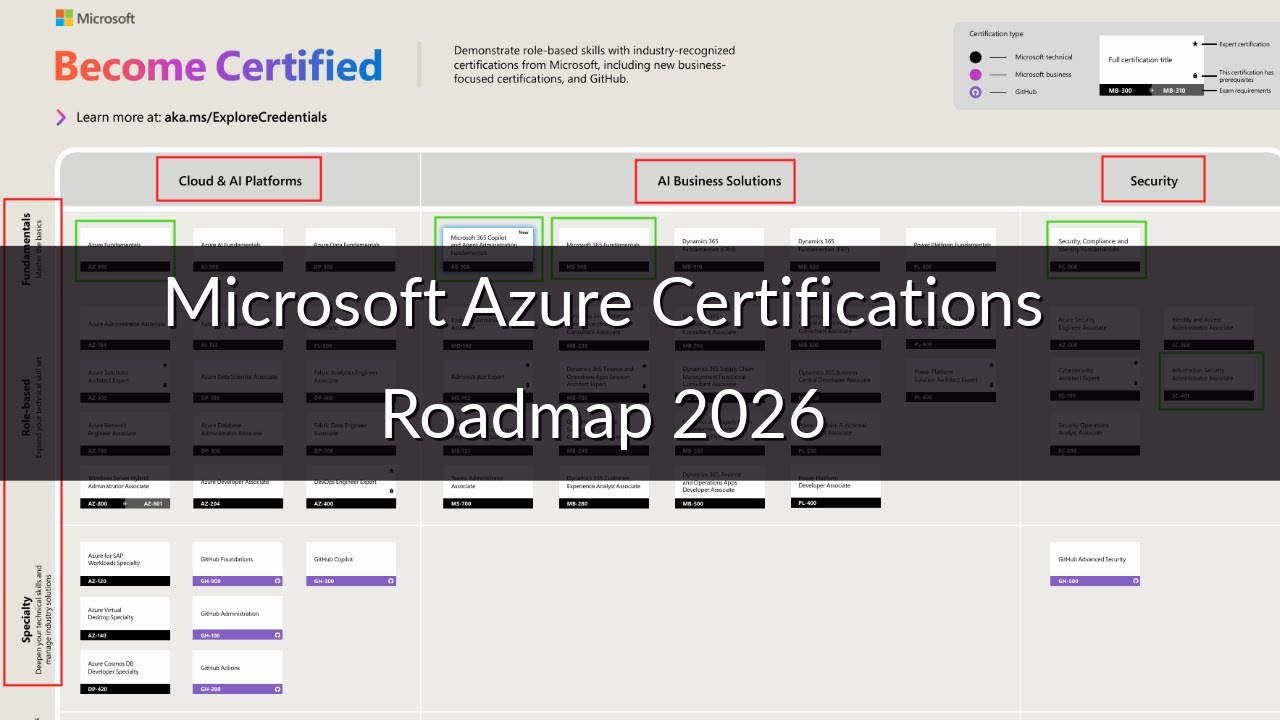
Task: Click the GitHub legend circle icon
Action: pos(975,92)
